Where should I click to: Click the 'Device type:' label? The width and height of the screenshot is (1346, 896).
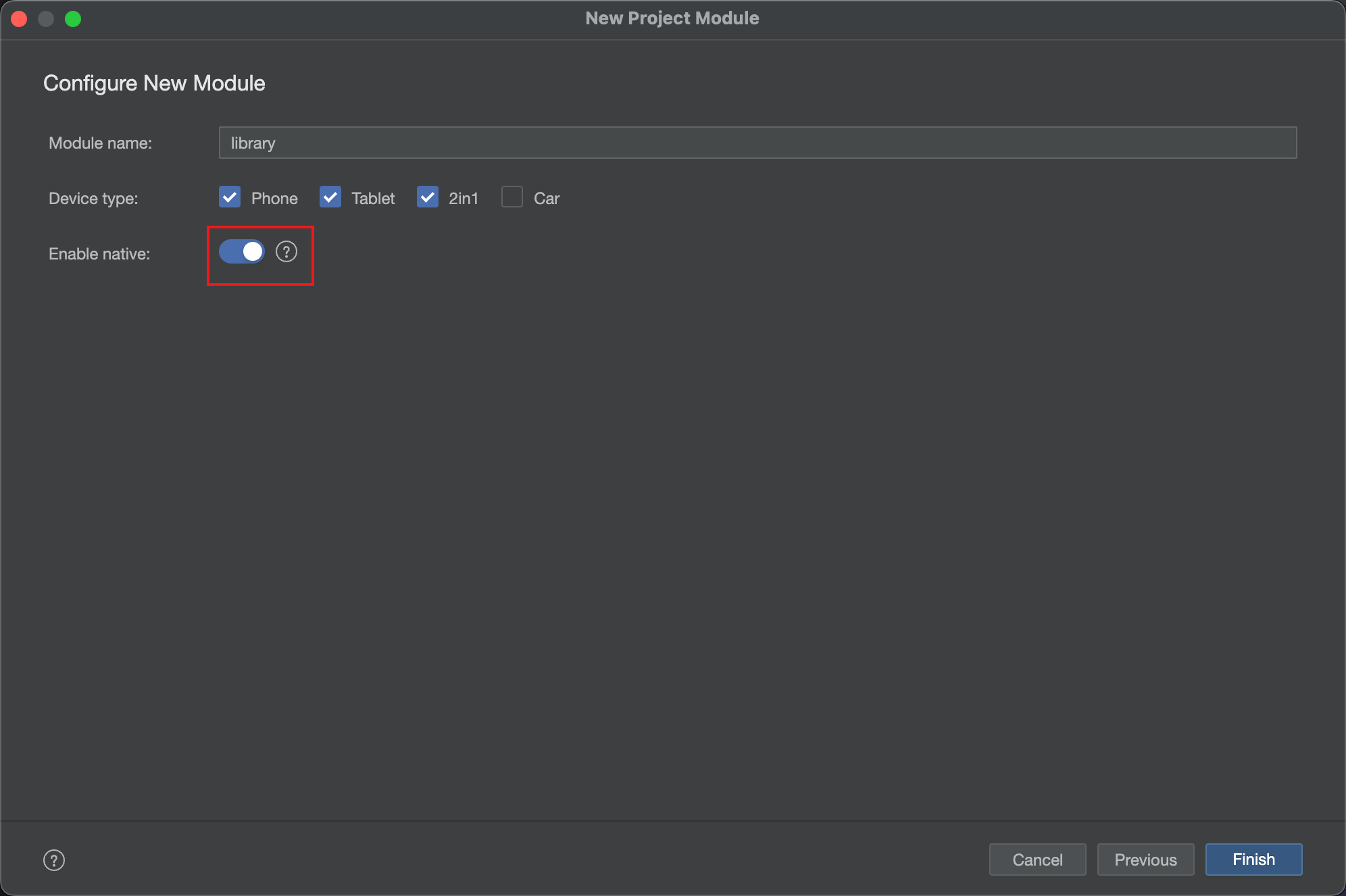click(93, 199)
